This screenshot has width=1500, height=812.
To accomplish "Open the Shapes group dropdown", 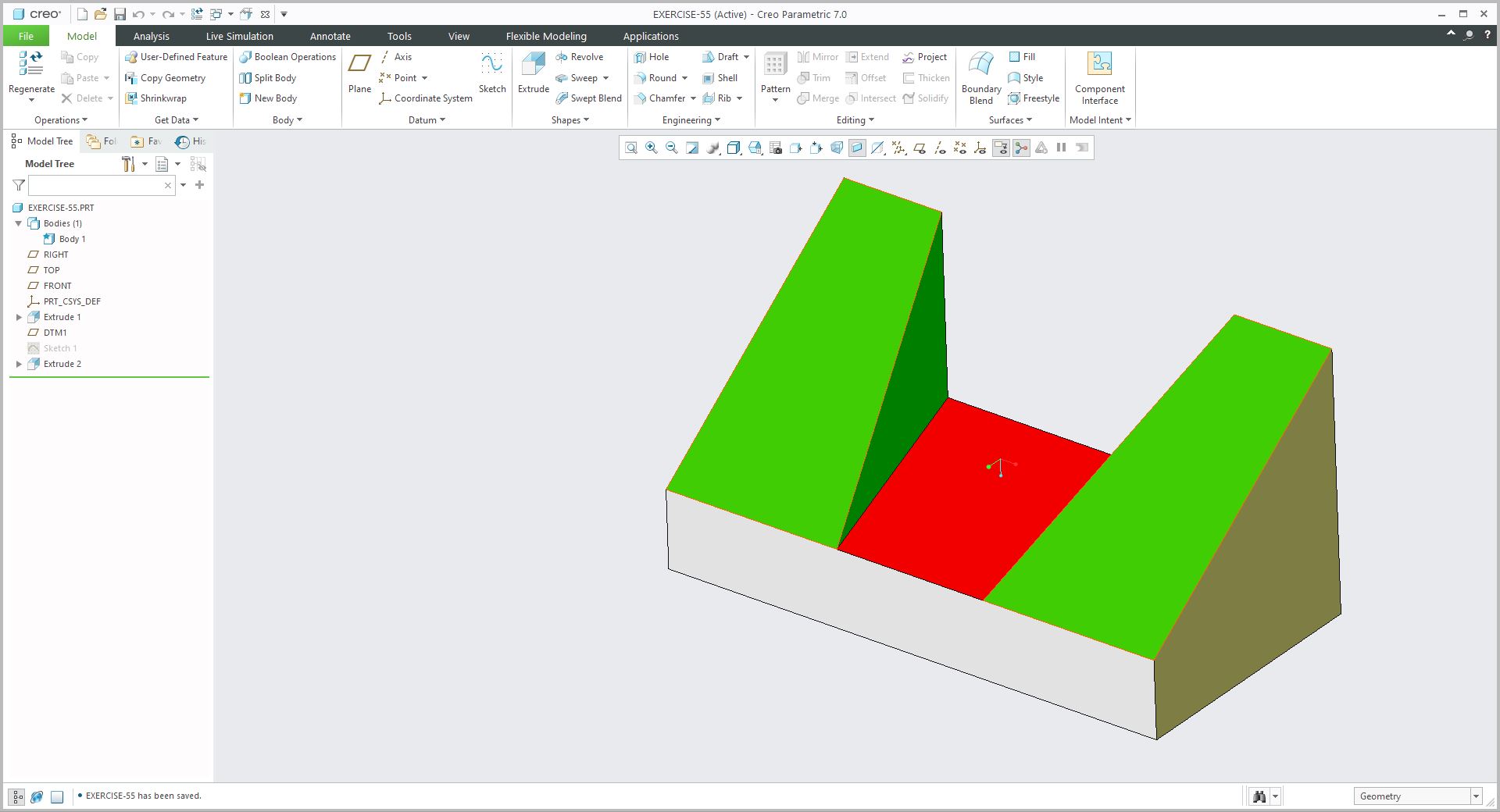I will (570, 120).
